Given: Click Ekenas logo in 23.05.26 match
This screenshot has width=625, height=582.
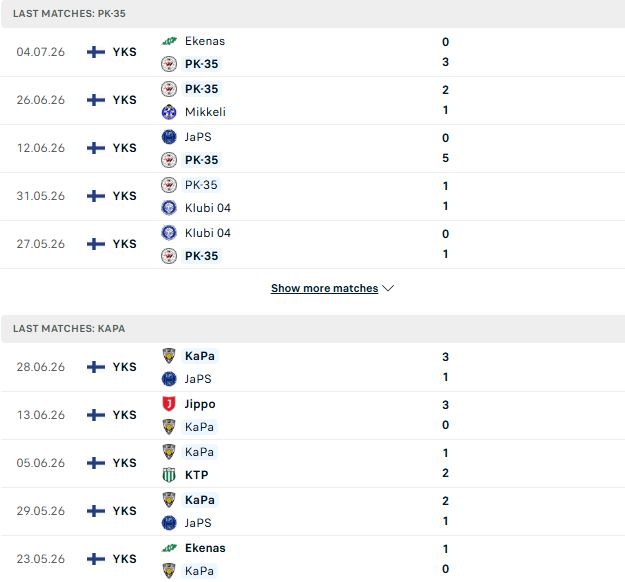Looking at the screenshot, I should [x=169, y=548].
